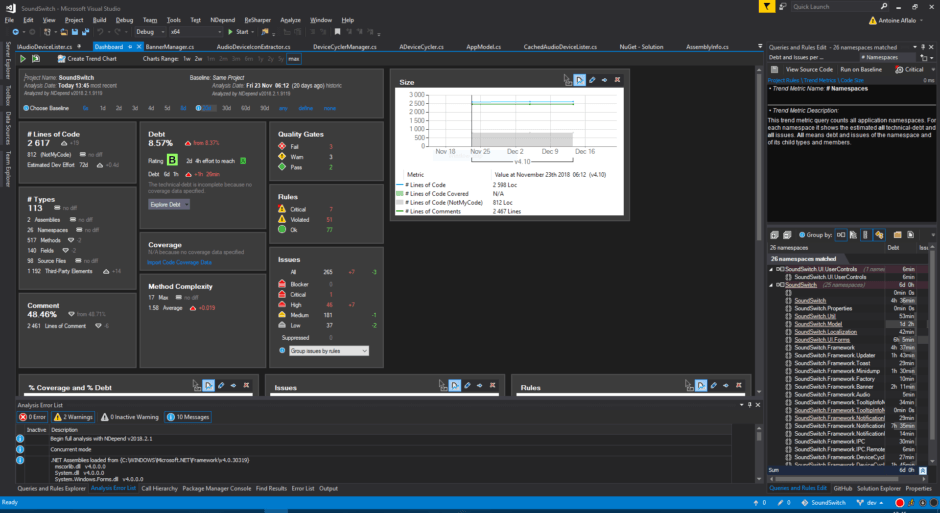The image size is (940, 513).
Task: Click the feedback icon next to Quick Launch
Action: pyautogui.click(x=782, y=7)
